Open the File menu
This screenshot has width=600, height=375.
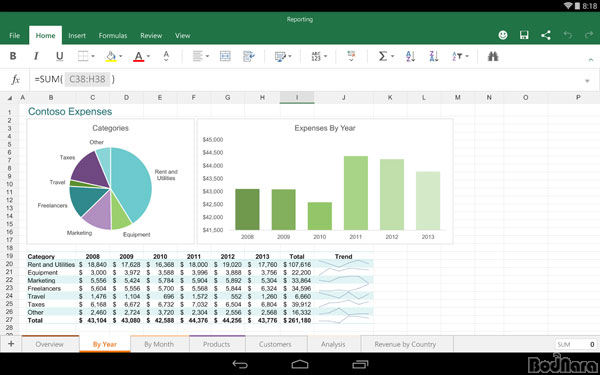(15, 36)
